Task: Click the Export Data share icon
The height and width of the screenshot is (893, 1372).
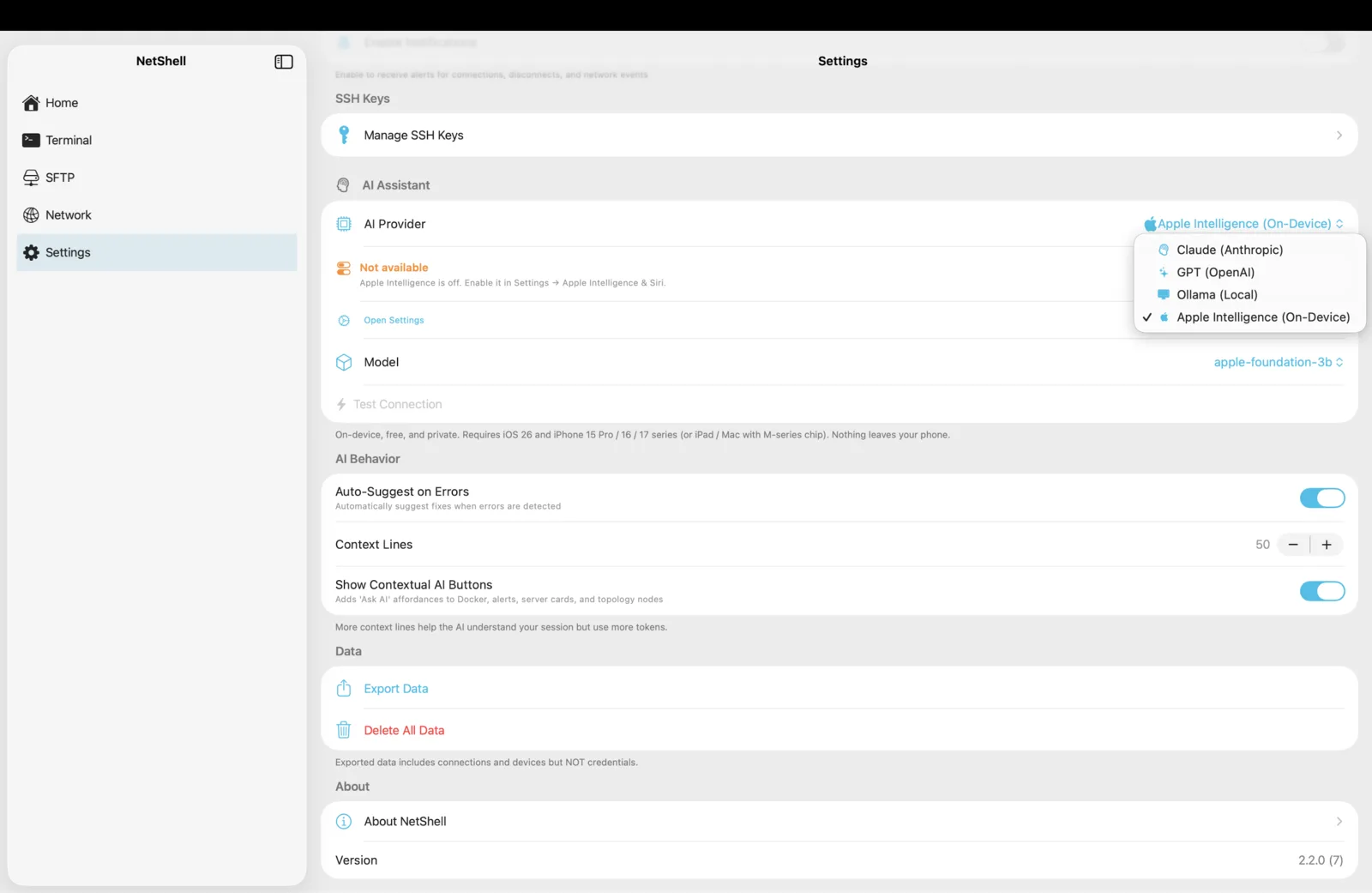Action: tap(344, 688)
